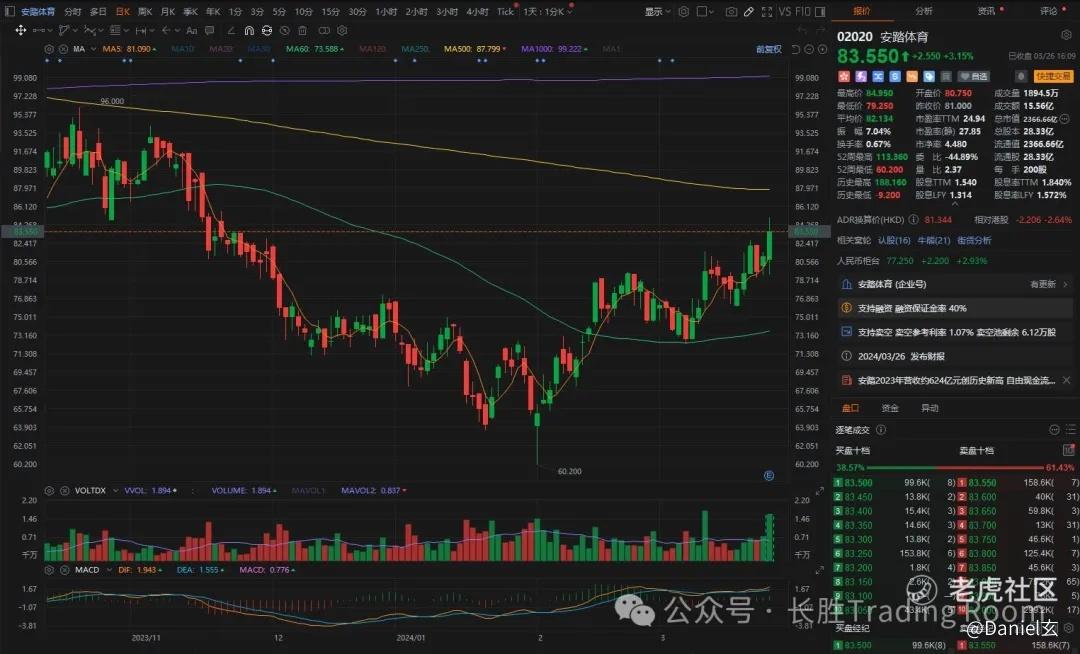Click the 快捷交易 quick trade button
Viewport: 1080px width, 654px height.
click(x=1053, y=76)
